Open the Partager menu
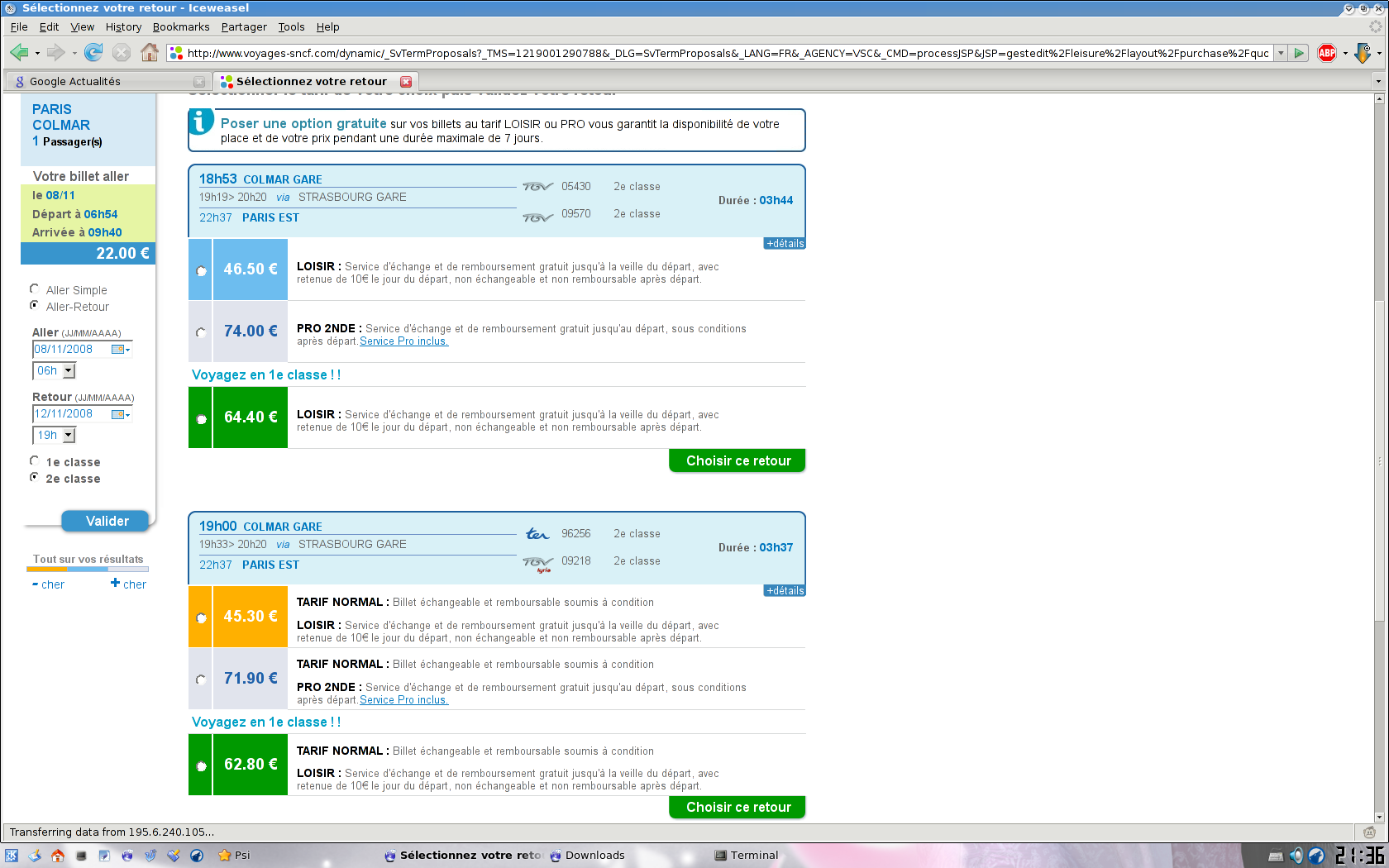Viewport: 1389px width, 868px height. click(x=244, y=26)
